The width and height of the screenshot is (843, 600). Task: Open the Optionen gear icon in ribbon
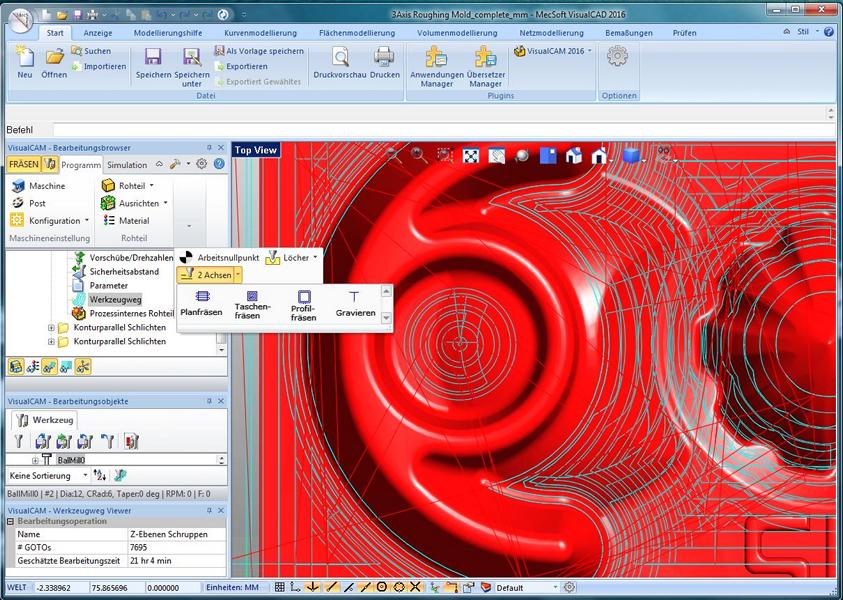pos(617,56)
